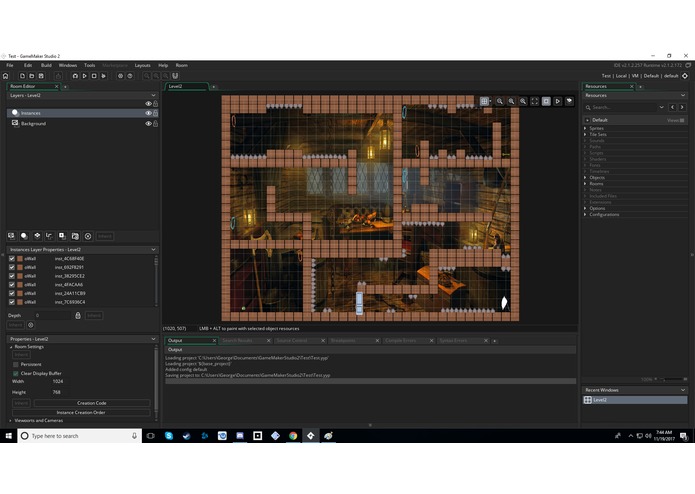The width and height of the screenshot is (695, 494).
Task: Click the Creation Code button
Action: (x=92, y=403)
